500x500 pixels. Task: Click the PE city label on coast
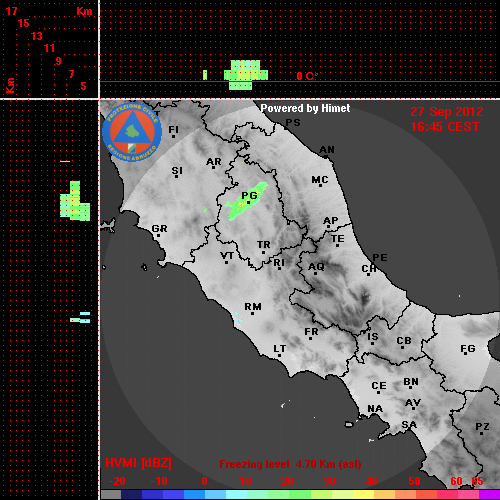pos(380,257)
